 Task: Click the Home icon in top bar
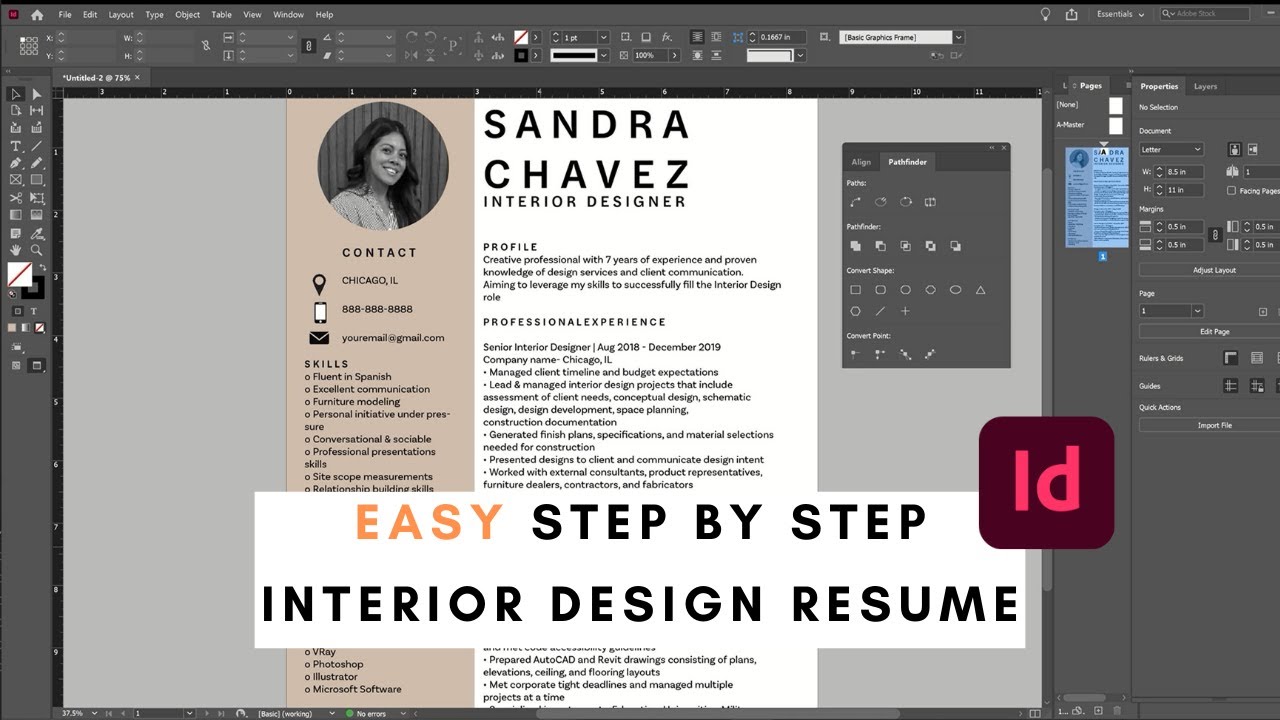[37, 15]
